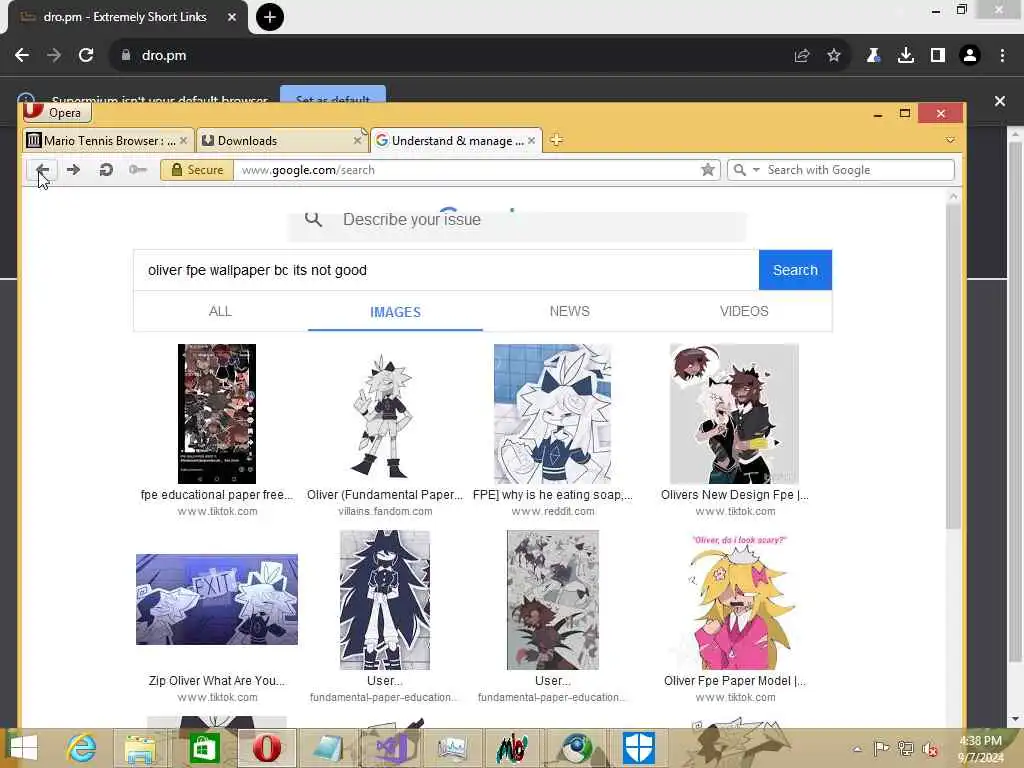Open the Supermium flask labs icon
Screen dimensions: 1024x768
pyautogui.click(x=873, y=56)
